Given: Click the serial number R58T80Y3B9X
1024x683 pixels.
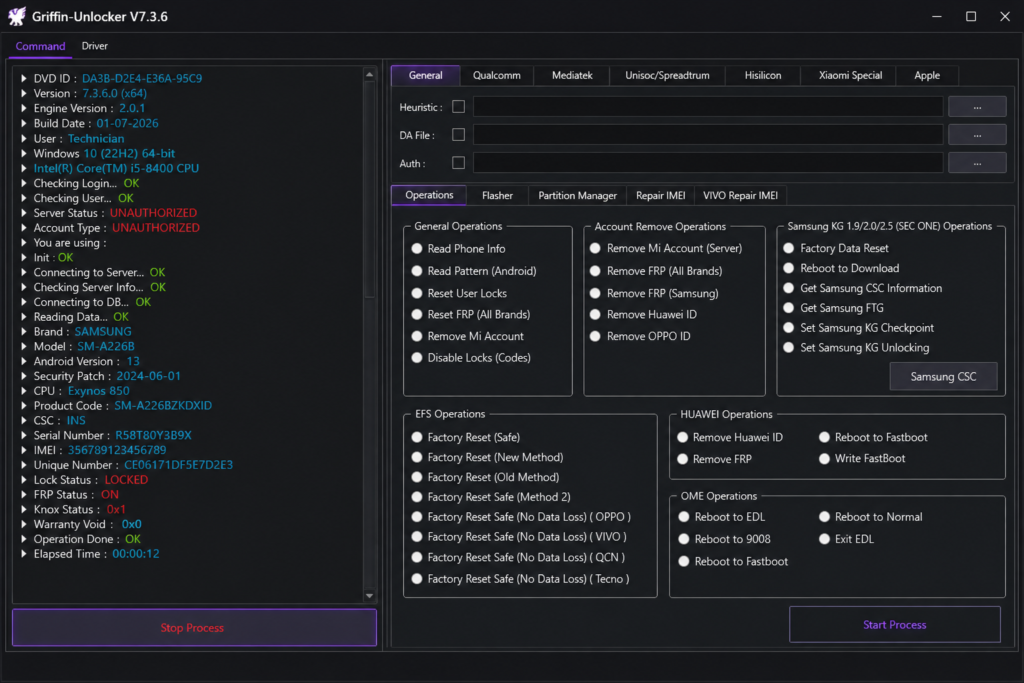Looking at the screenshot, I should 153,436.
